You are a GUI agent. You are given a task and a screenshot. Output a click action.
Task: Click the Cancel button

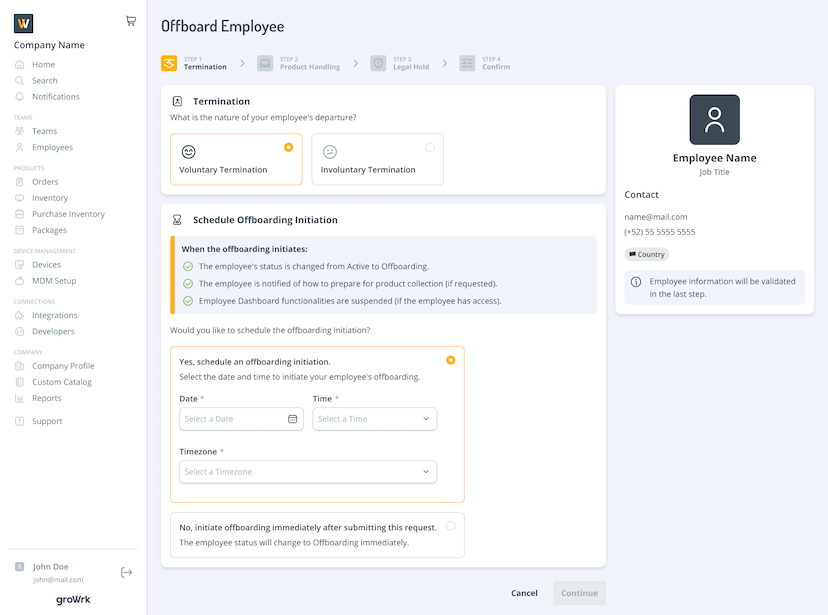[524, 593]
